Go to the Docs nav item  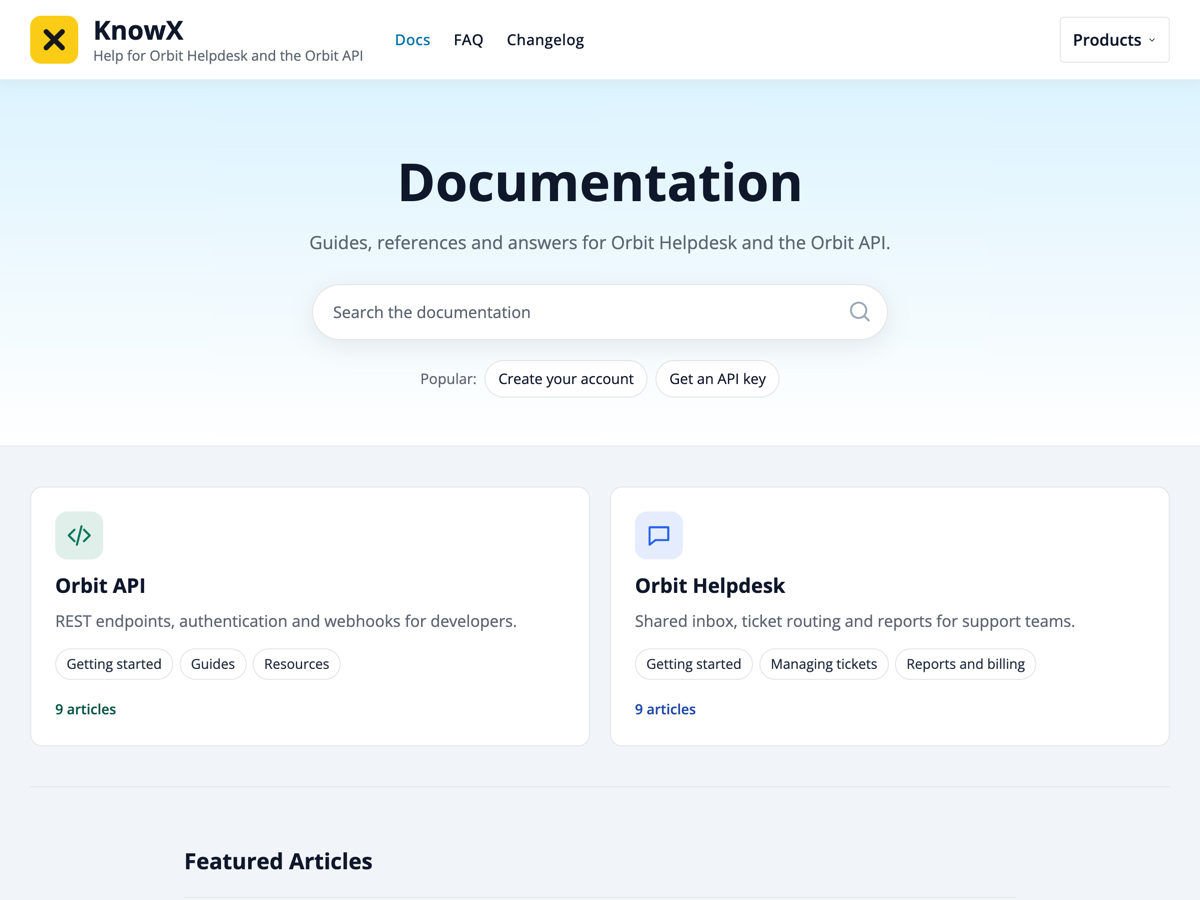coord(412,40)
